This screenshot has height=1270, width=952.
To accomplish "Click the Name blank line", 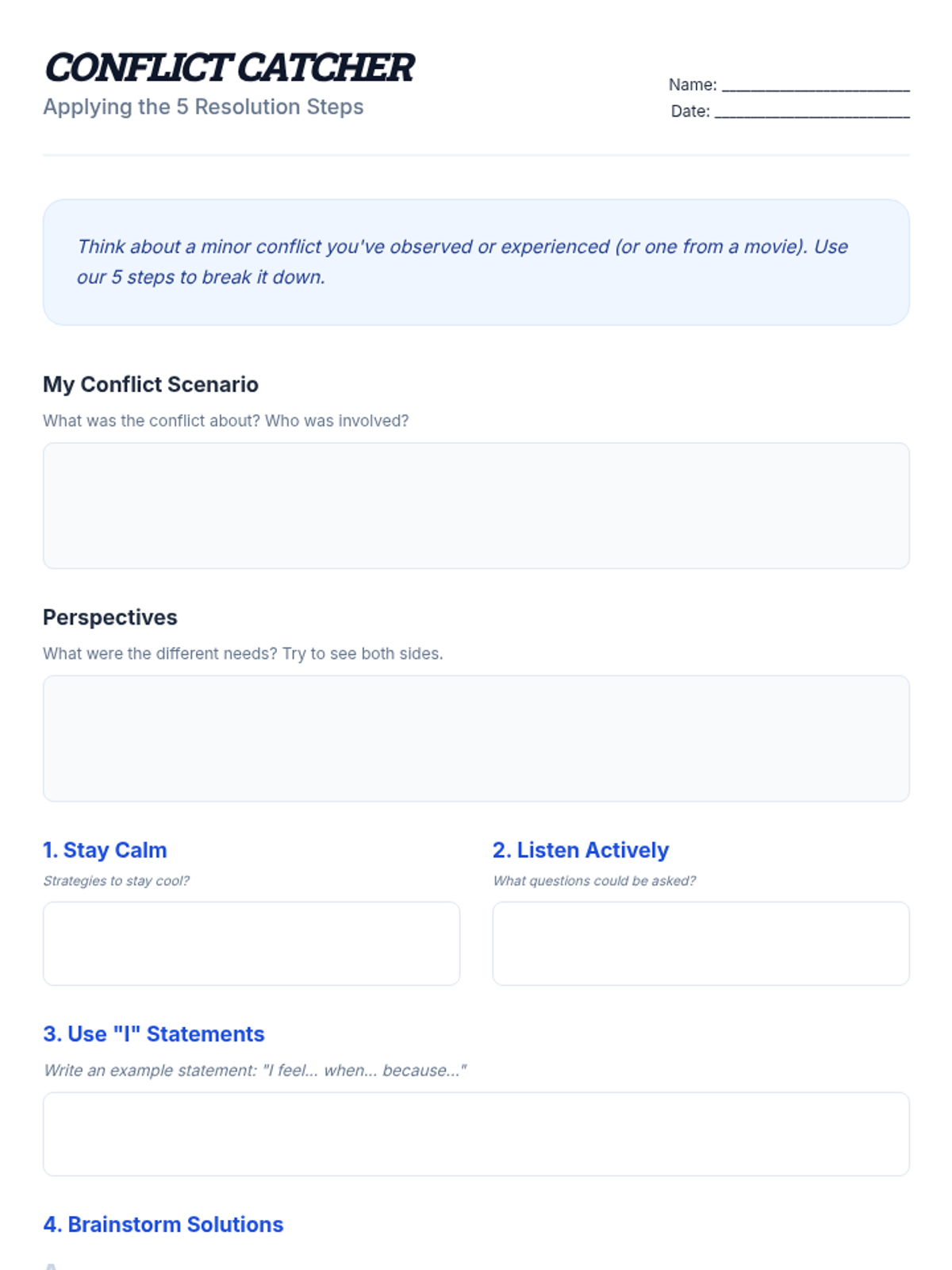I will tap(815, 87).
